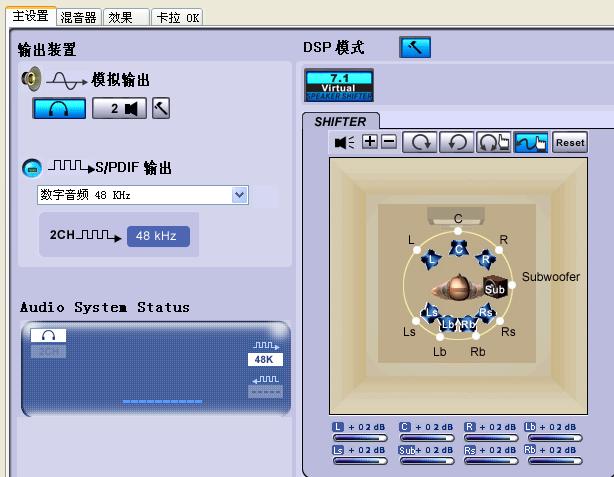Click the 48 kHz sample rate button
This screenshot has width=614, height=477.
point(157,236)
